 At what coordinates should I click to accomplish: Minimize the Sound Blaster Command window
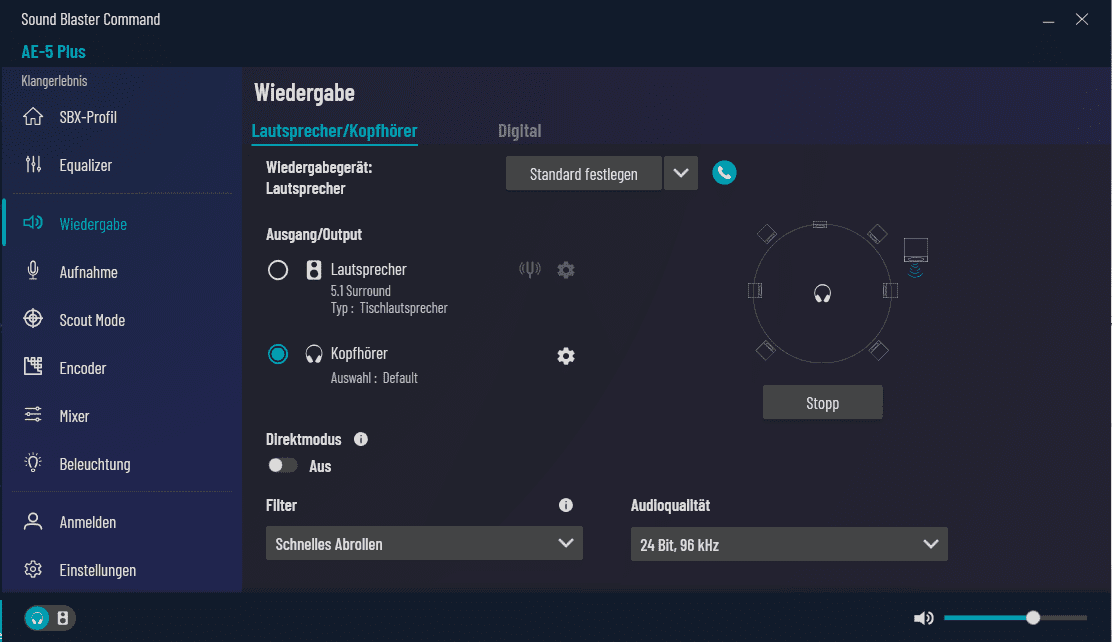point(1048,21)
